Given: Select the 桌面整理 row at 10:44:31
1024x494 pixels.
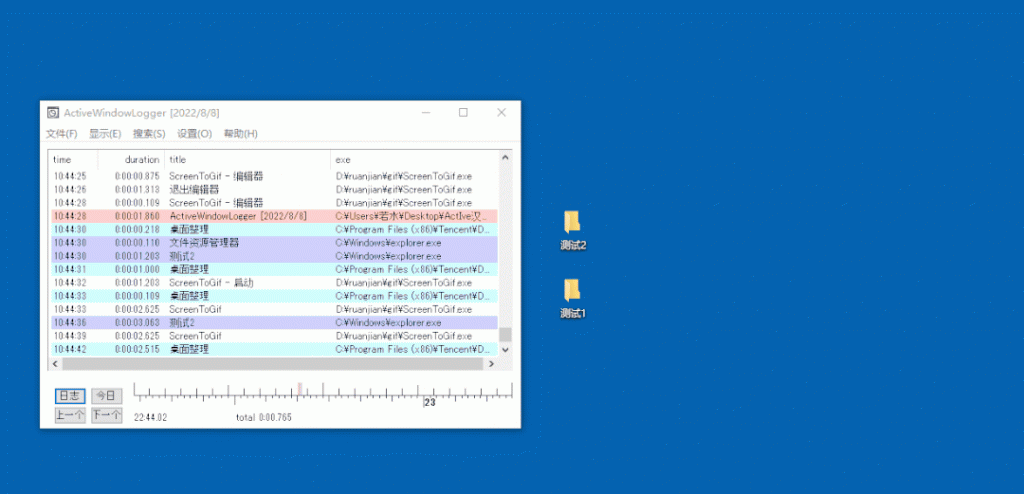Looking at the screenshot, I should point(274,269).
